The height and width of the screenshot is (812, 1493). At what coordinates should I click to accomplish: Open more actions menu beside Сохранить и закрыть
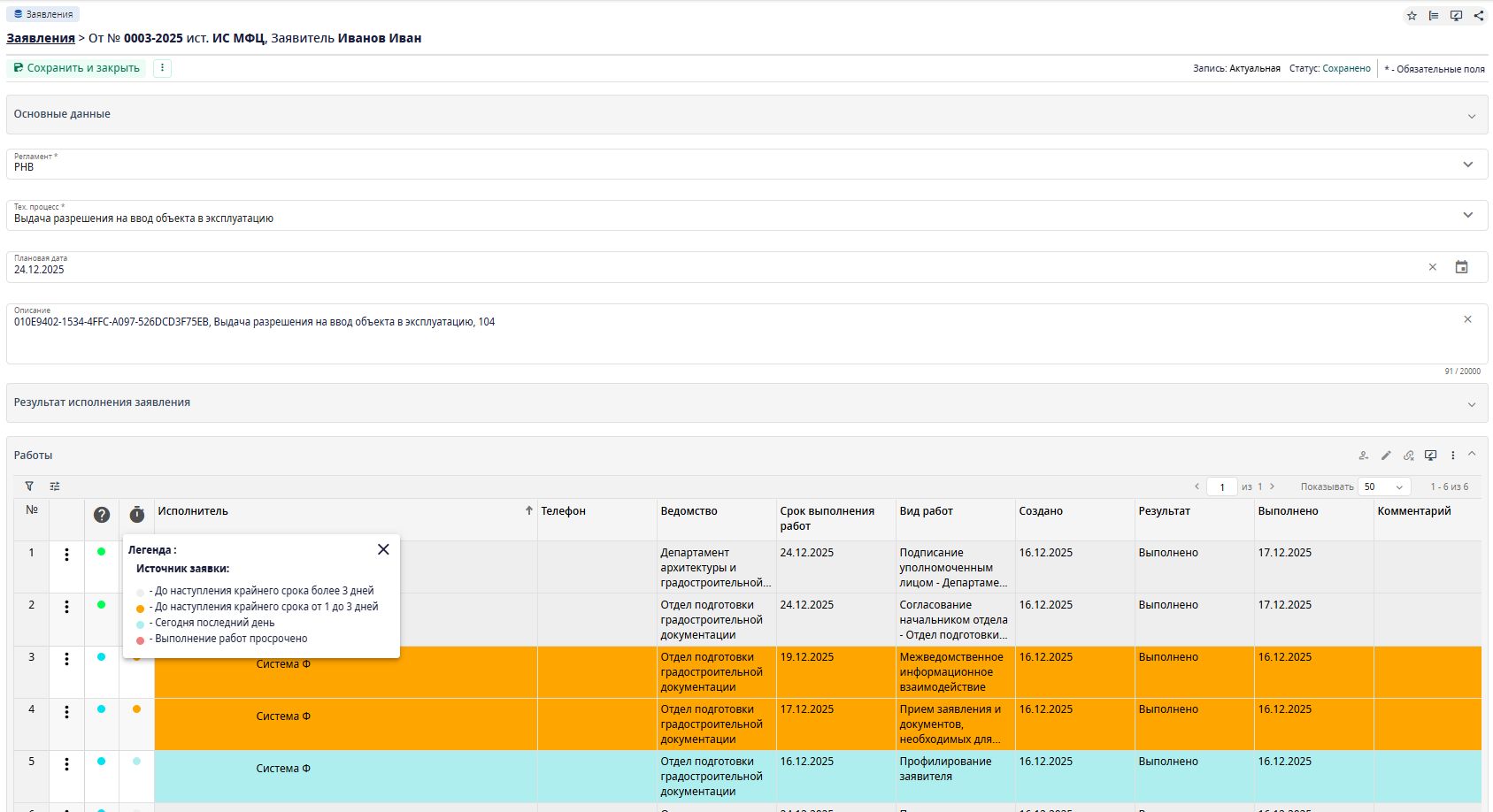pos(162,68)
